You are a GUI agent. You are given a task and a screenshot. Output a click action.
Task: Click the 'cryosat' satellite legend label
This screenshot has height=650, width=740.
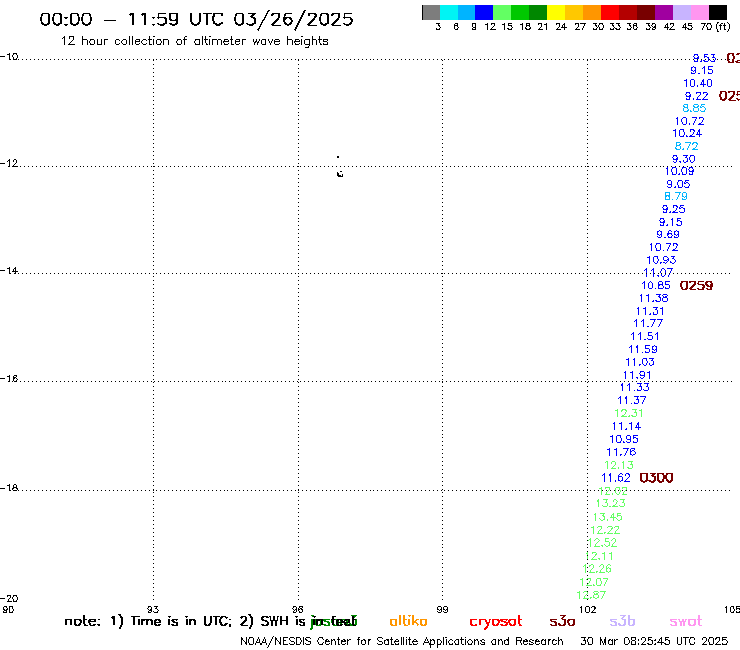(x=496, y=622)
